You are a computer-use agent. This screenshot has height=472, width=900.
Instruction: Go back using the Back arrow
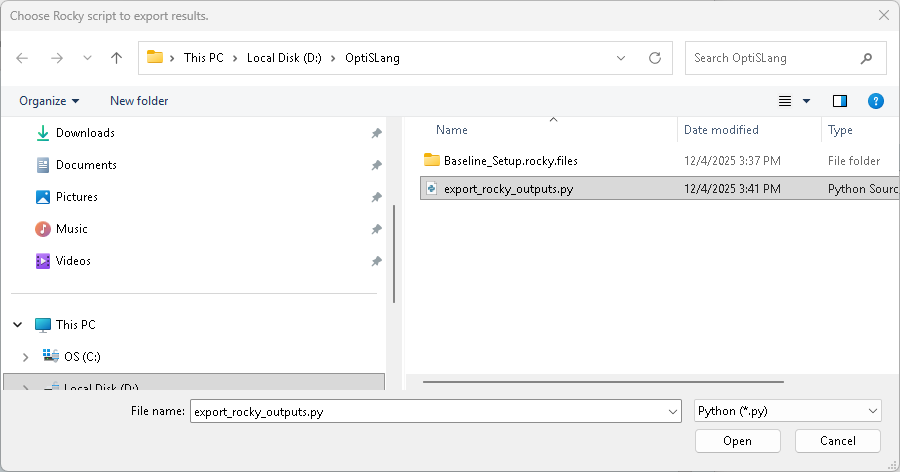22,58
